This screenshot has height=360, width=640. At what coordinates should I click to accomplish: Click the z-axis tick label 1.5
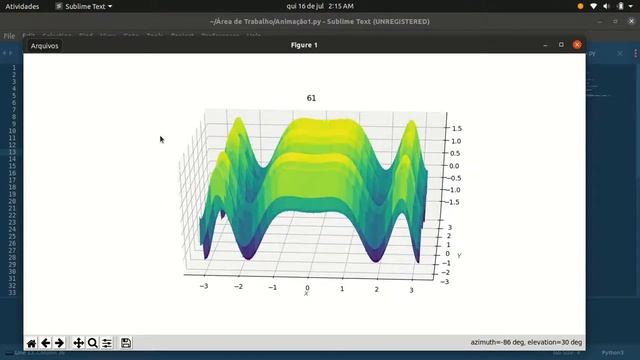pyautogui.click(x=456, y=129)
